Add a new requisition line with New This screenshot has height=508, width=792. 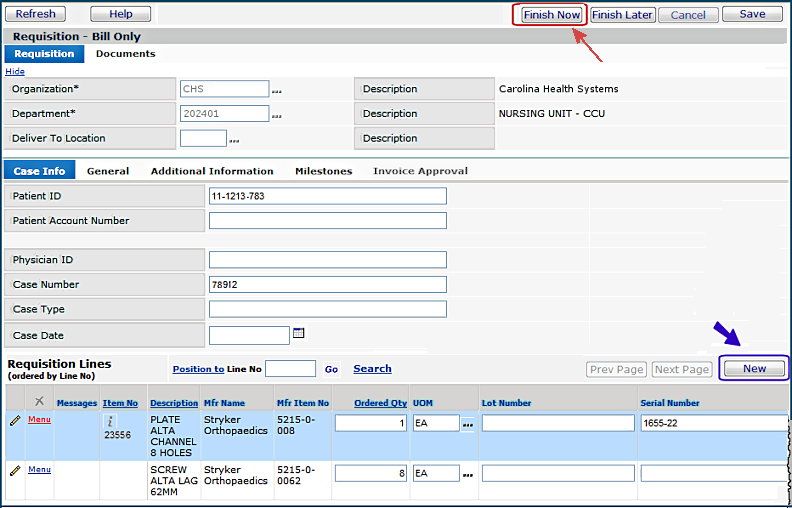coord(754,369)
